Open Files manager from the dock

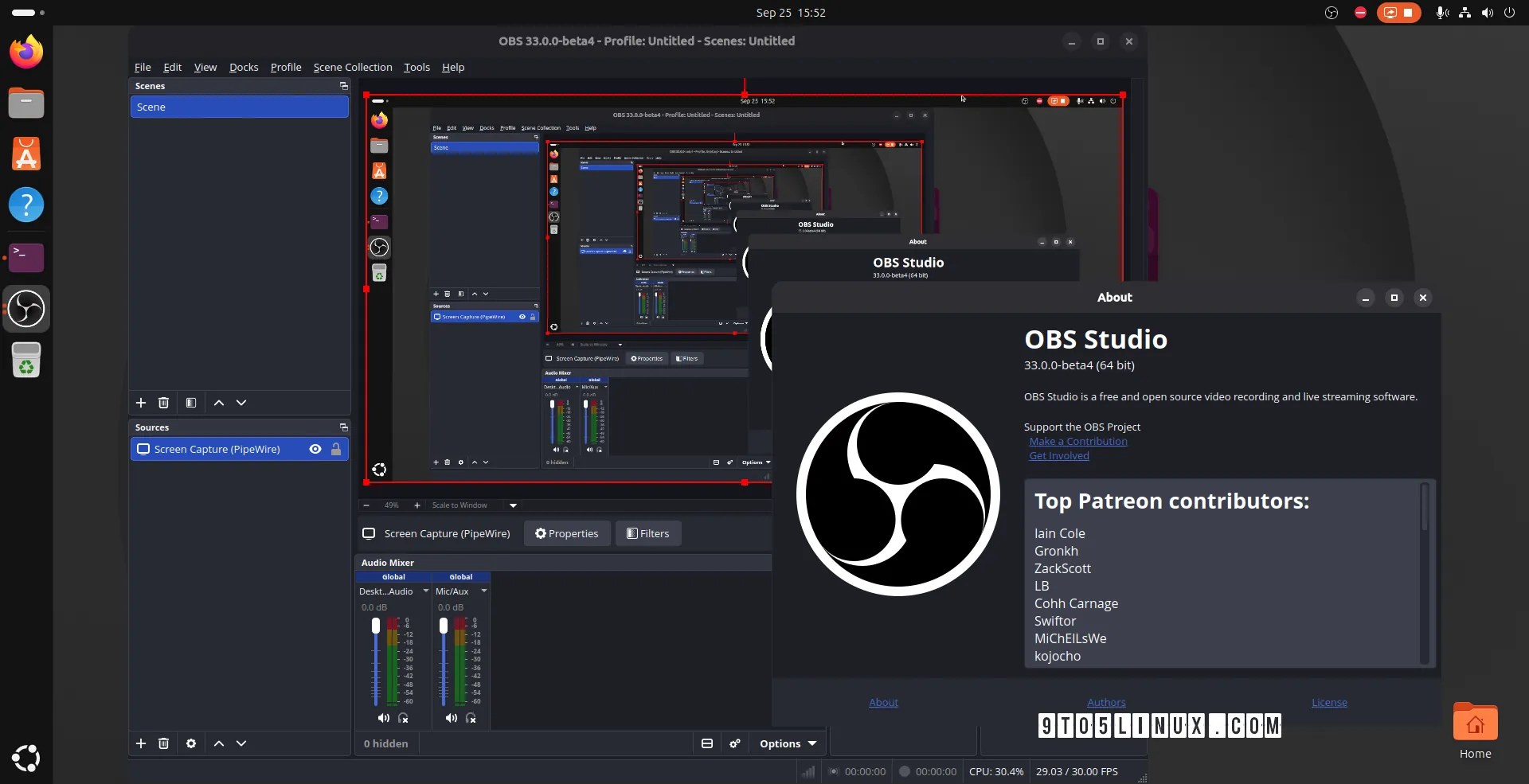click(x=26, y=103)
